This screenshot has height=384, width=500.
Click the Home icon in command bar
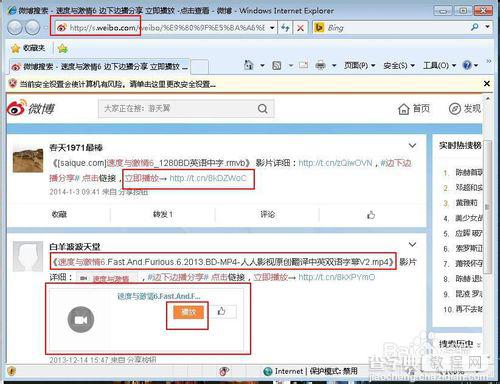249,65
